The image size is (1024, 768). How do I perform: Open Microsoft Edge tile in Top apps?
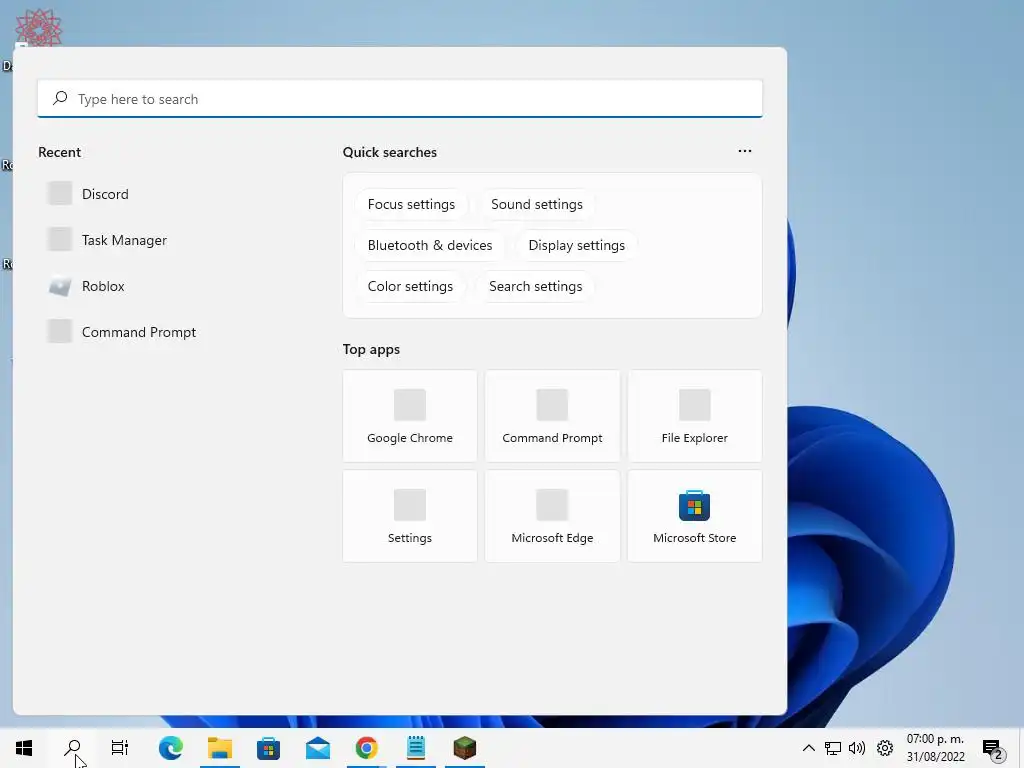[x=552, y=516]
